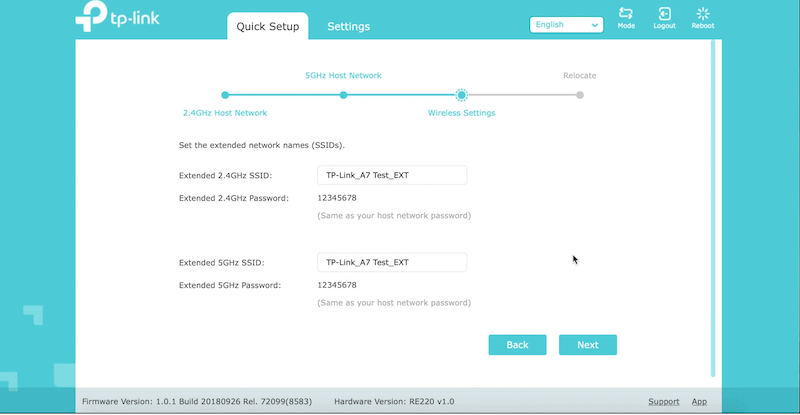Click the 2.4GHz password value 12345678

click(337, 198)
